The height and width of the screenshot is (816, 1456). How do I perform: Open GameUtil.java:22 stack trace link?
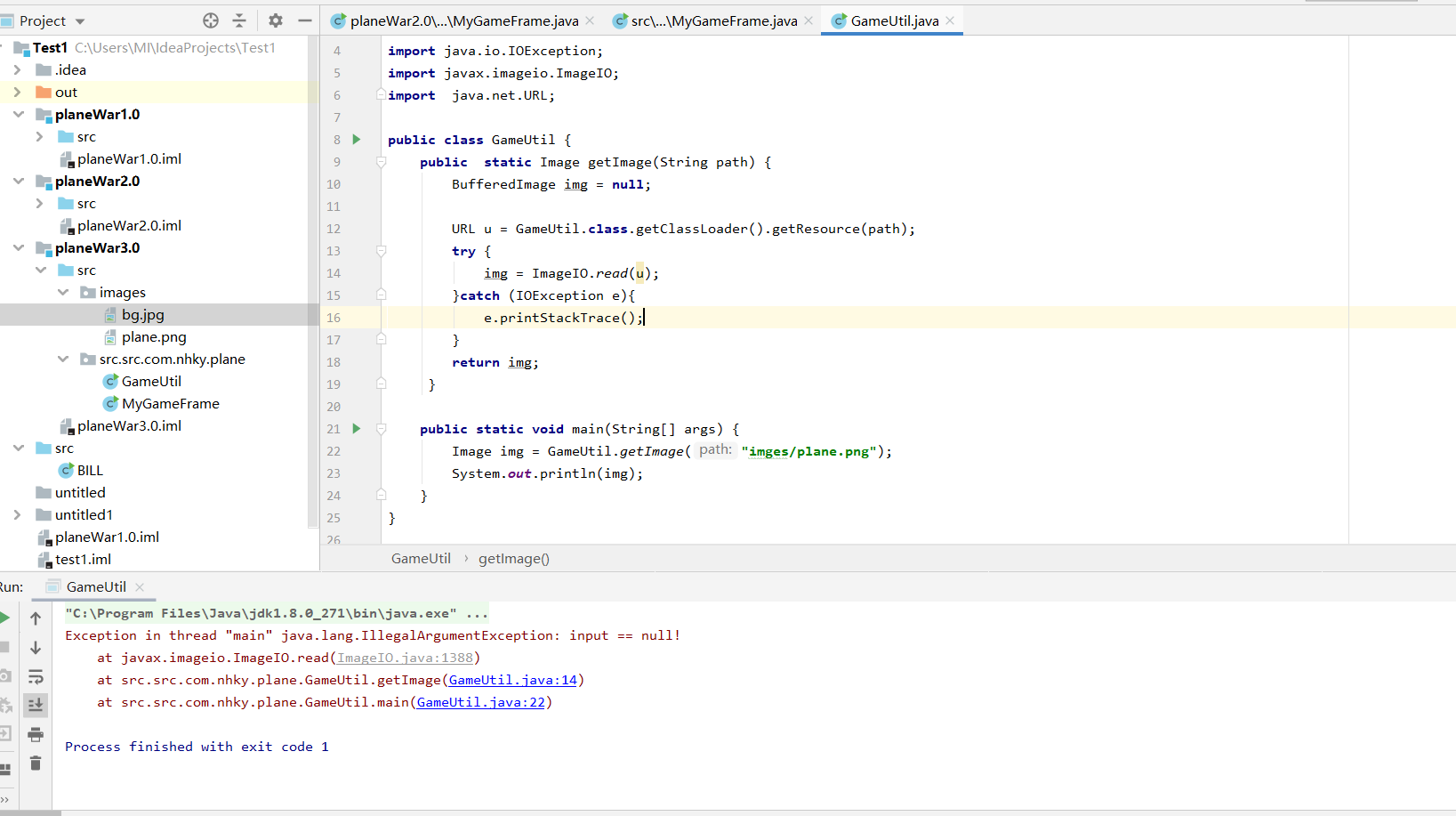481,703
